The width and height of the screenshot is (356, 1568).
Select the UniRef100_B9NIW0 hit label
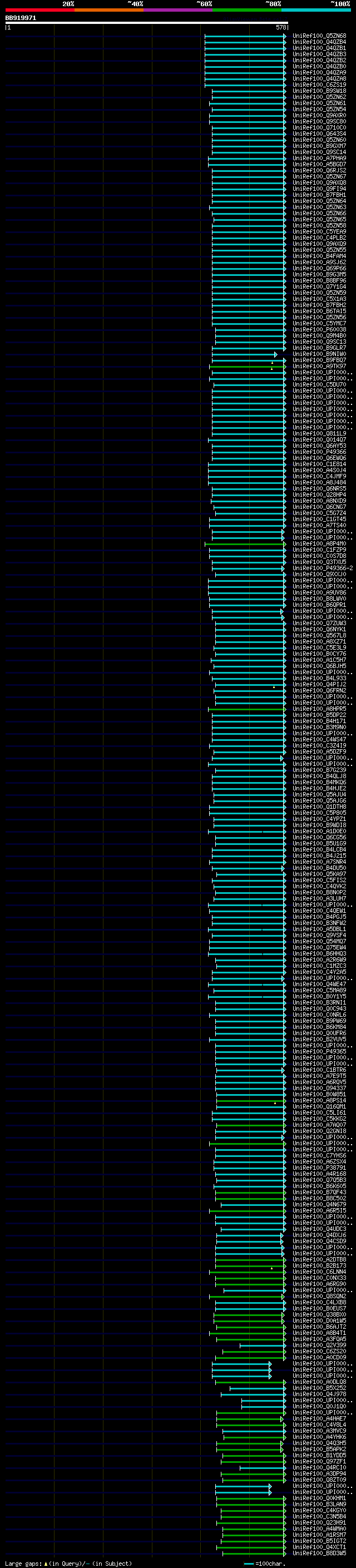tap(319, 354)
